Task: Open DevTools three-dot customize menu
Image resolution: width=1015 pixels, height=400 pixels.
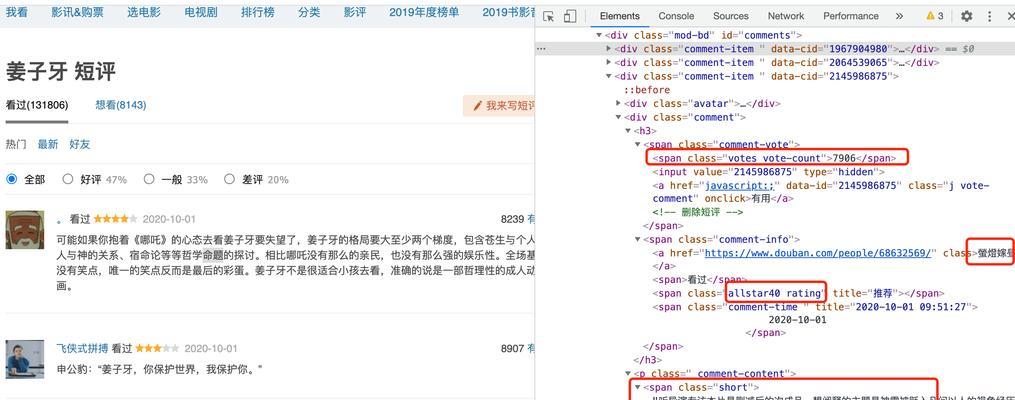Action: pyautogui.click(x=990, y=16)
